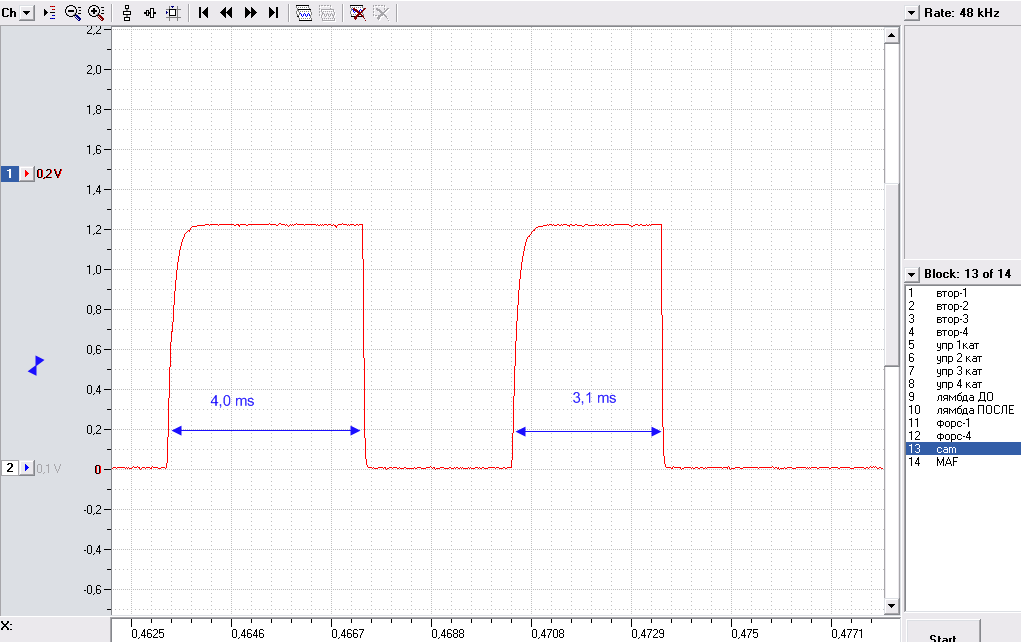This screenshot has height=642, width=1021.
Task: Toggle channel 1 button
Action: [10, 174]
